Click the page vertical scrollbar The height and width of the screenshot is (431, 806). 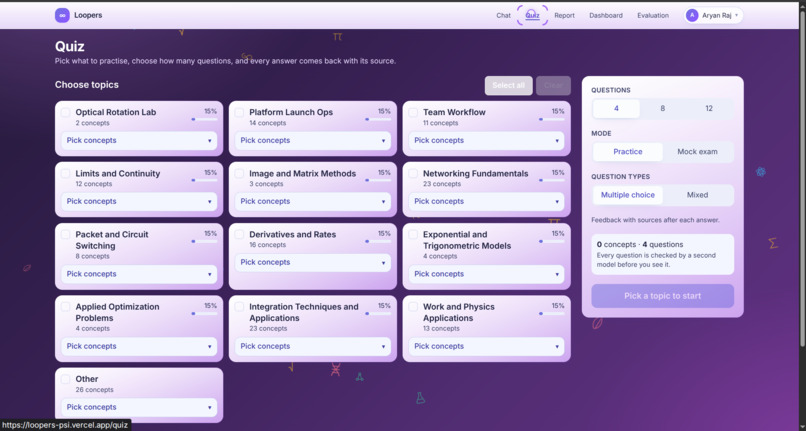[x=802, y=177]
